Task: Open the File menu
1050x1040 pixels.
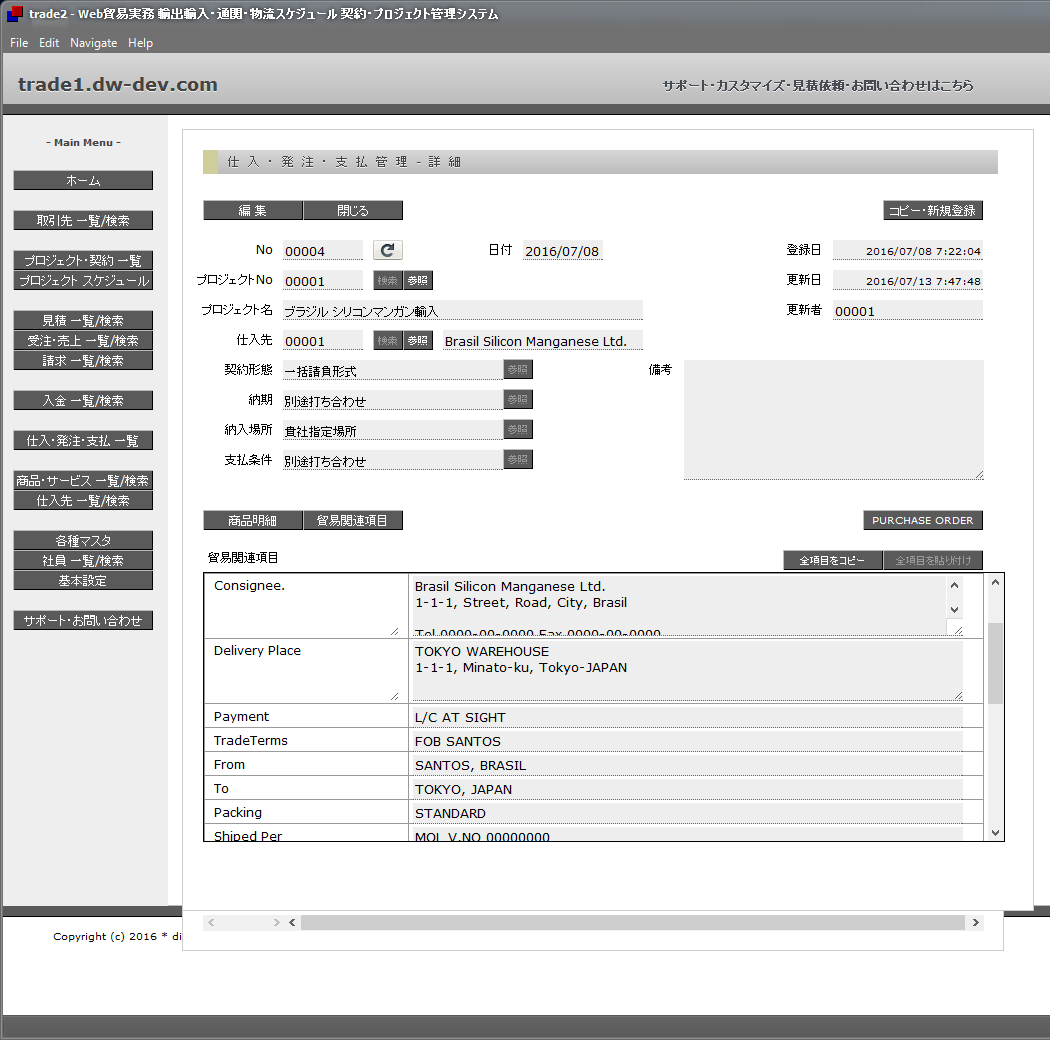Action: coord(19,43)
